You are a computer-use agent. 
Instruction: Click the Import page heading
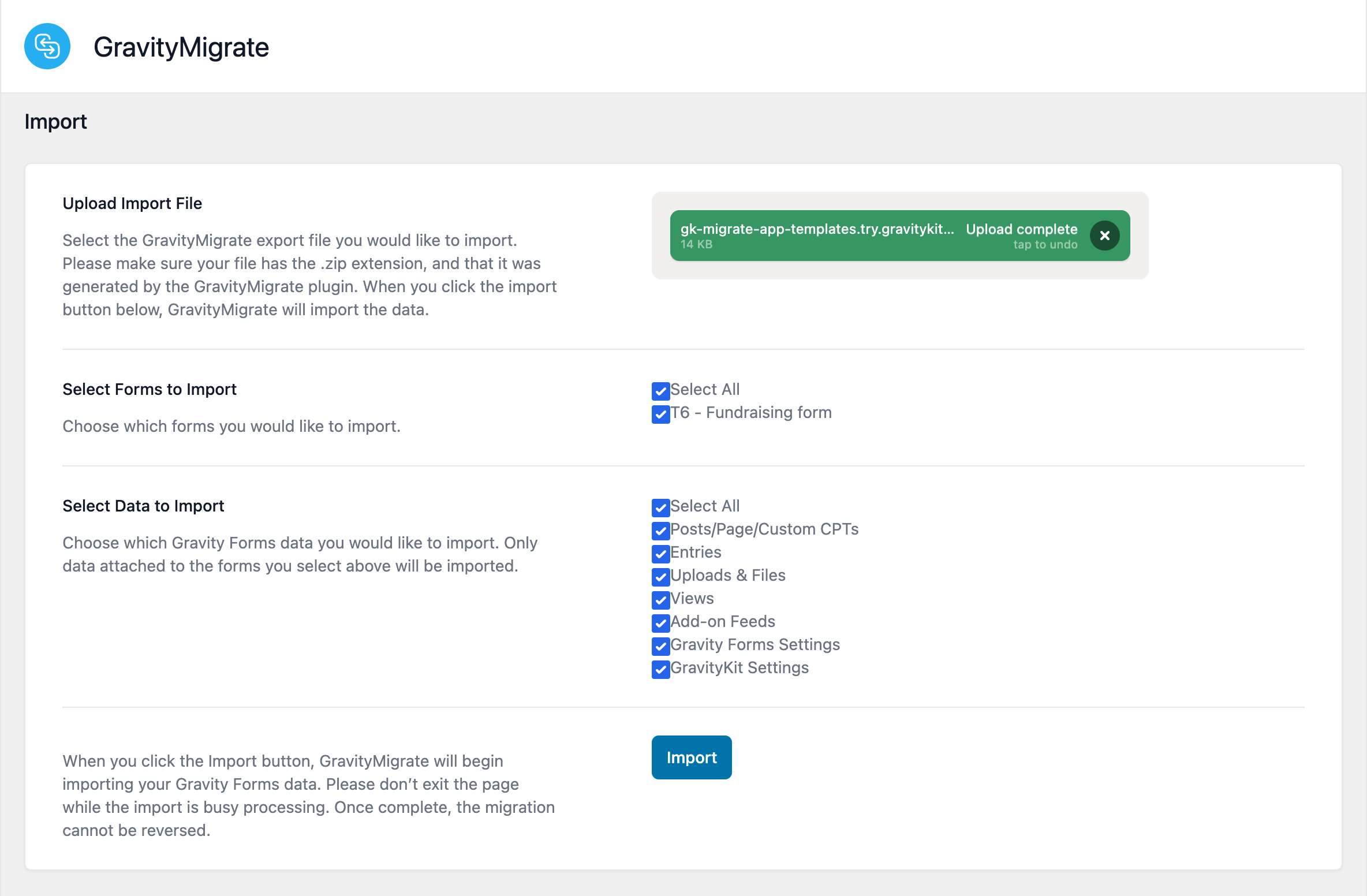pos(55,121)
